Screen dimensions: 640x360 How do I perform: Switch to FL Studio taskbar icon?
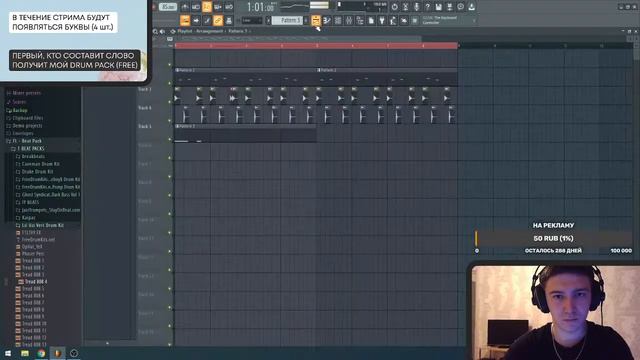58,353
